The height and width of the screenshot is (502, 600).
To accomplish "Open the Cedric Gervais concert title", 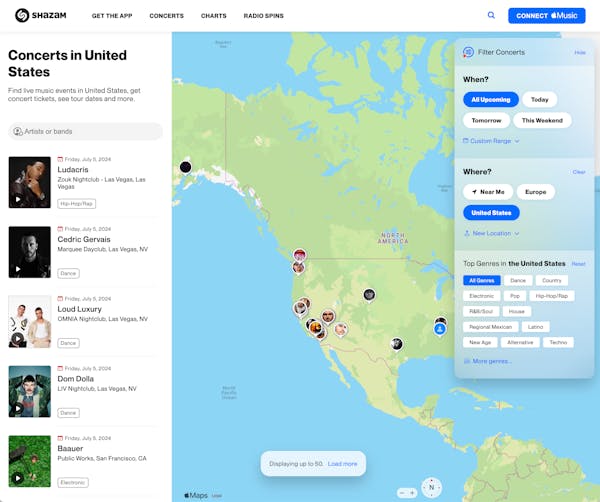I will point(84,239).
